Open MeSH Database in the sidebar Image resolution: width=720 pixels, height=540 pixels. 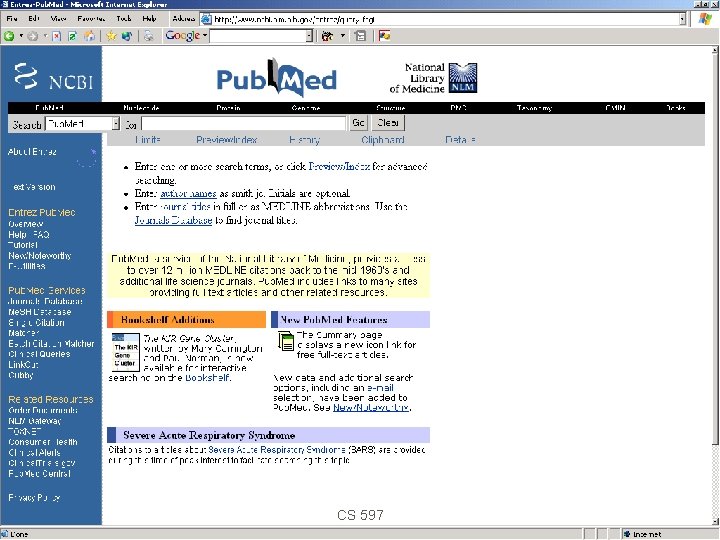39,312
